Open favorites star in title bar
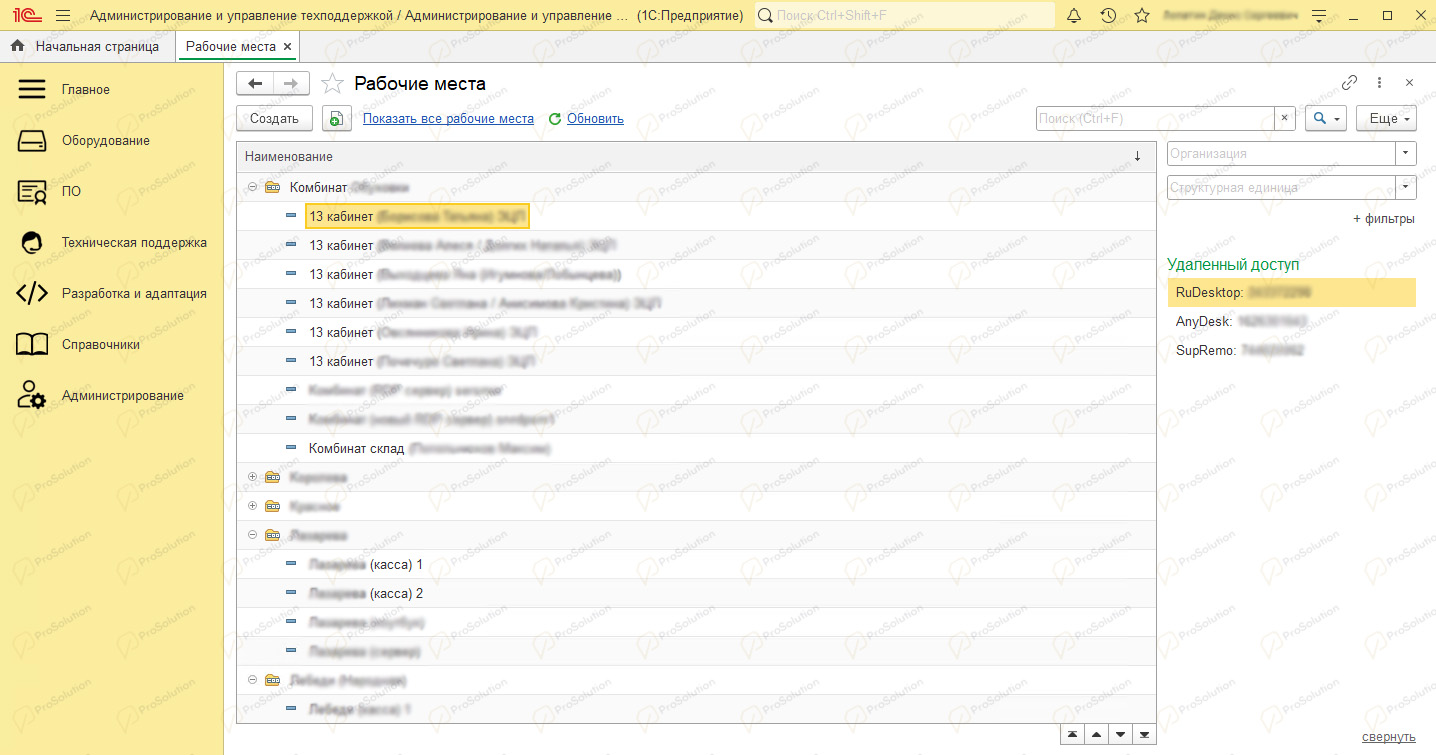Screen dimensions: 1436x755 (x=1141, y=16)
